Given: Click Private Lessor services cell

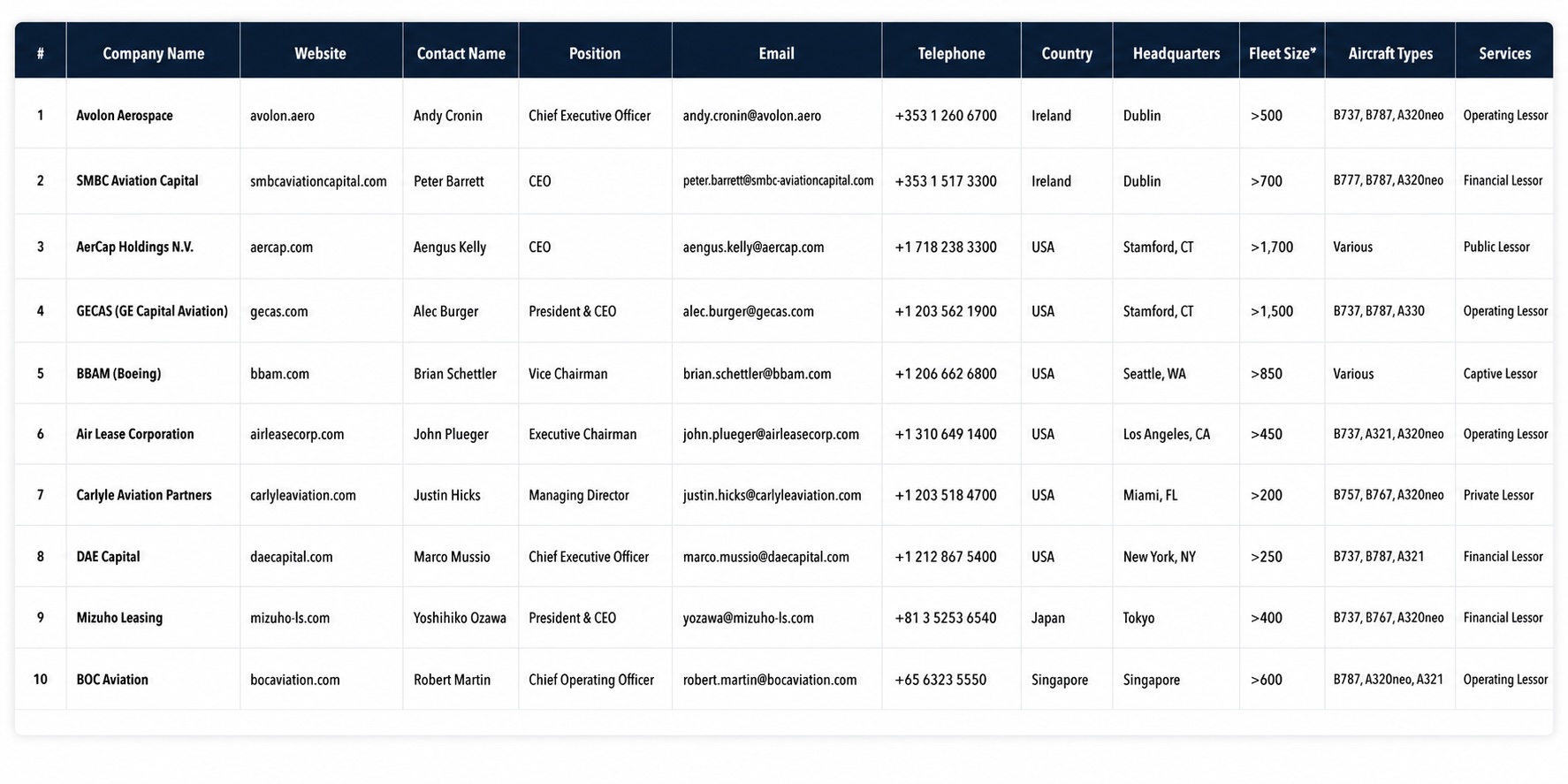Looking at the screenshot, I should point(1498,496).
